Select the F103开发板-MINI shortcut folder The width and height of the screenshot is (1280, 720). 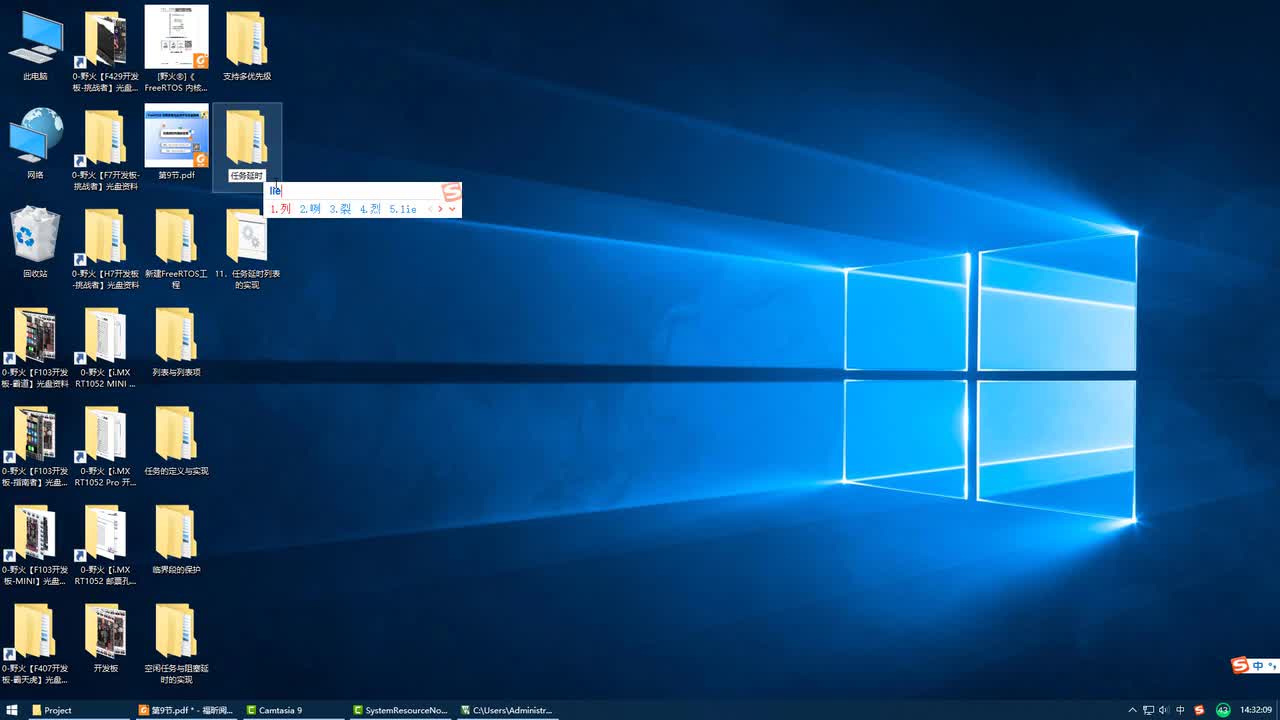coord(35,545)
